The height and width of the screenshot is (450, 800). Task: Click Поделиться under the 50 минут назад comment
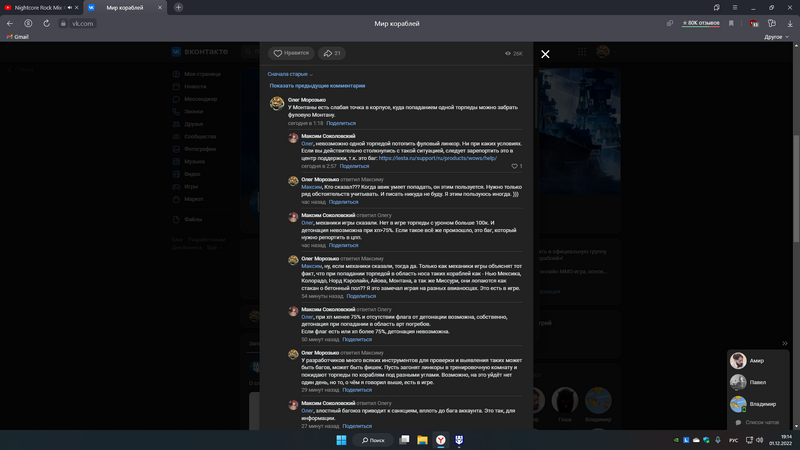pos(357,339)
